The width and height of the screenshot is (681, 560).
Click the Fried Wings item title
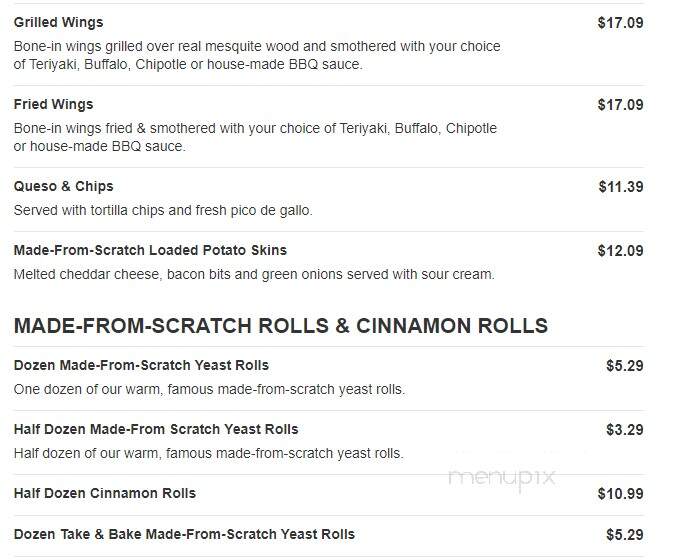tap(53, 104)
